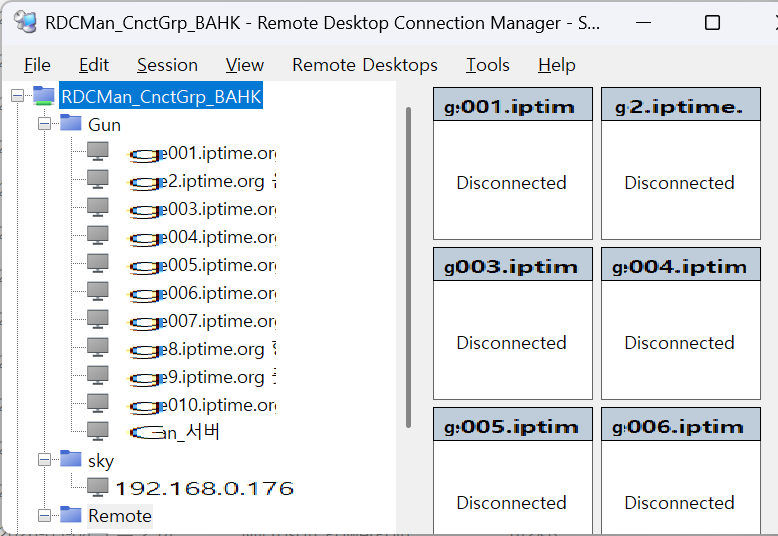Click the tree panel vertical scrollbar
Image resolution: width=778 pixels, height=536 pixels.
(408, 267)
